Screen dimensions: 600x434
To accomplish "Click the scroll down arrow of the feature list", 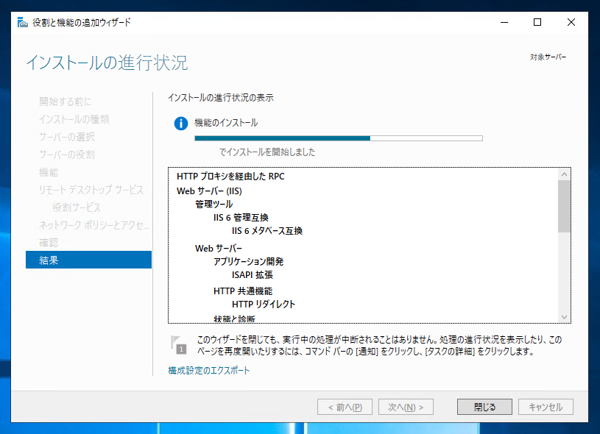I will click(564, 317).
